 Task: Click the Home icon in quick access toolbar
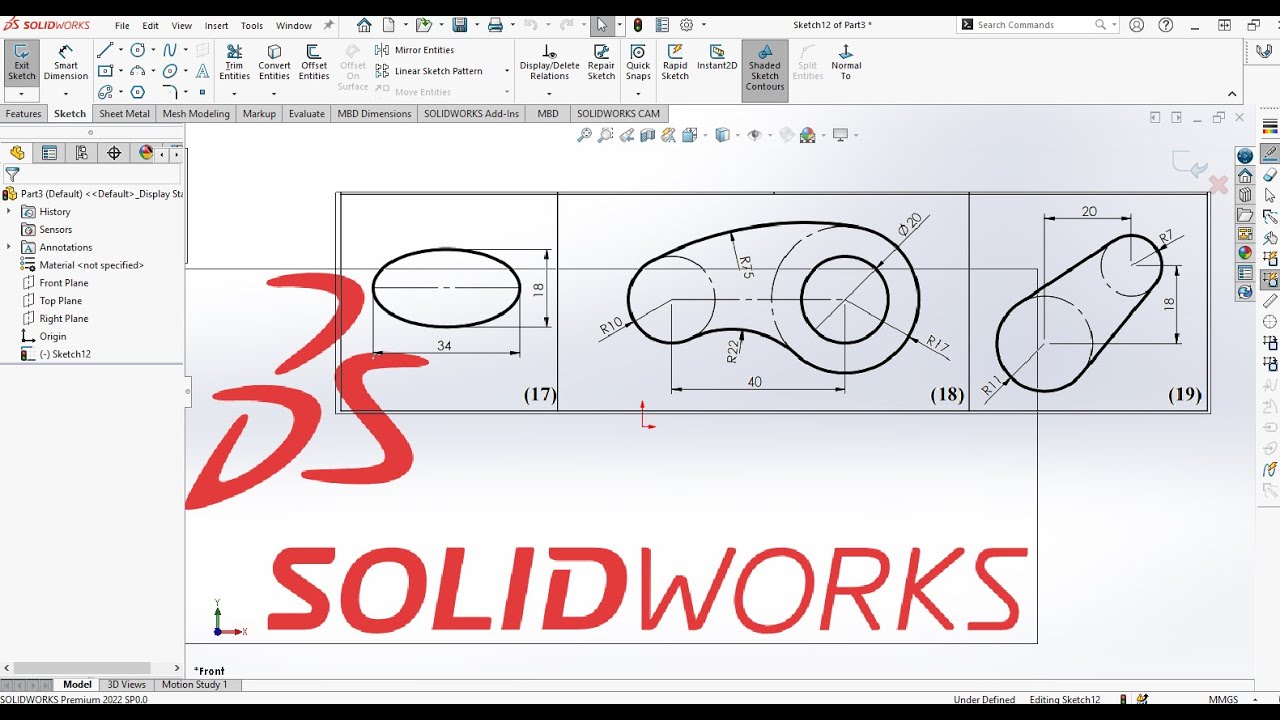click(x=364, y=25)
